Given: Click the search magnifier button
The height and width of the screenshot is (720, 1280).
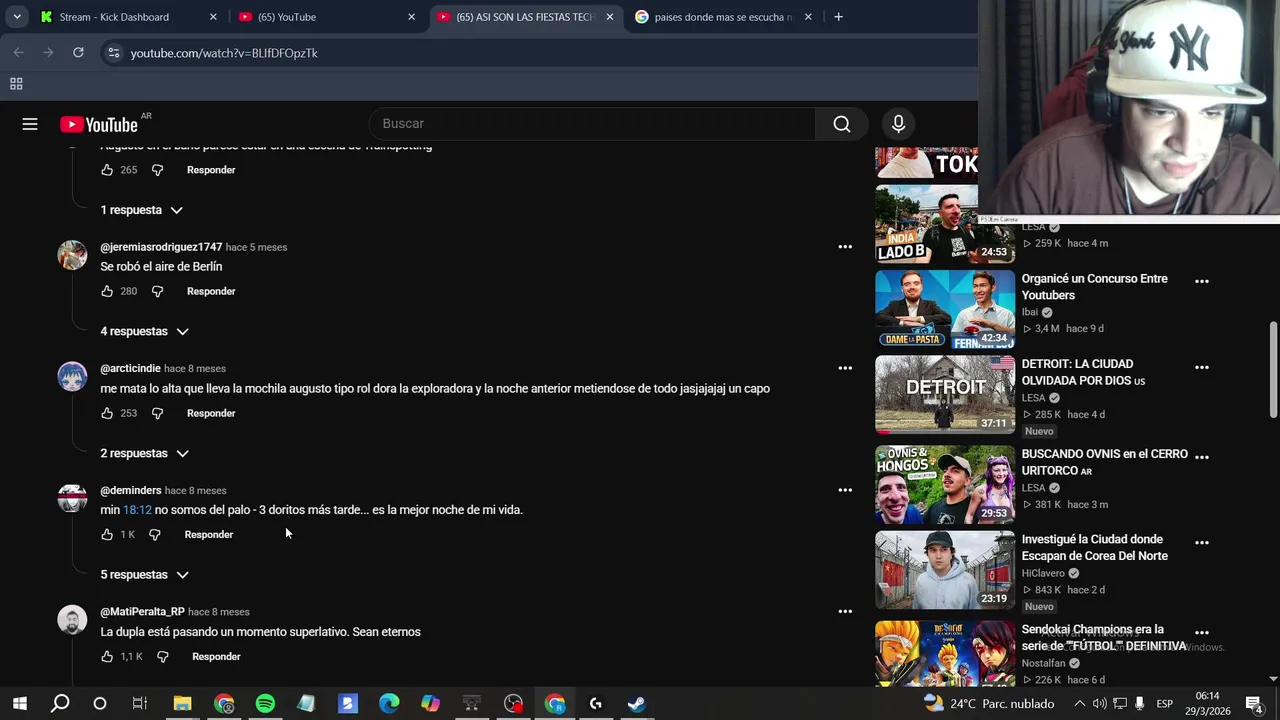Looking at the screenshot, I should 842,124.
